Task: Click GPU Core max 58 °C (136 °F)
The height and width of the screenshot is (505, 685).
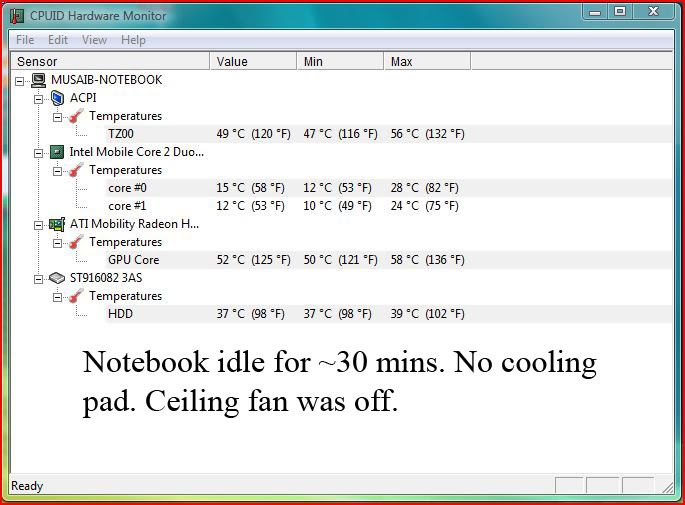Action: click(427, 260)
